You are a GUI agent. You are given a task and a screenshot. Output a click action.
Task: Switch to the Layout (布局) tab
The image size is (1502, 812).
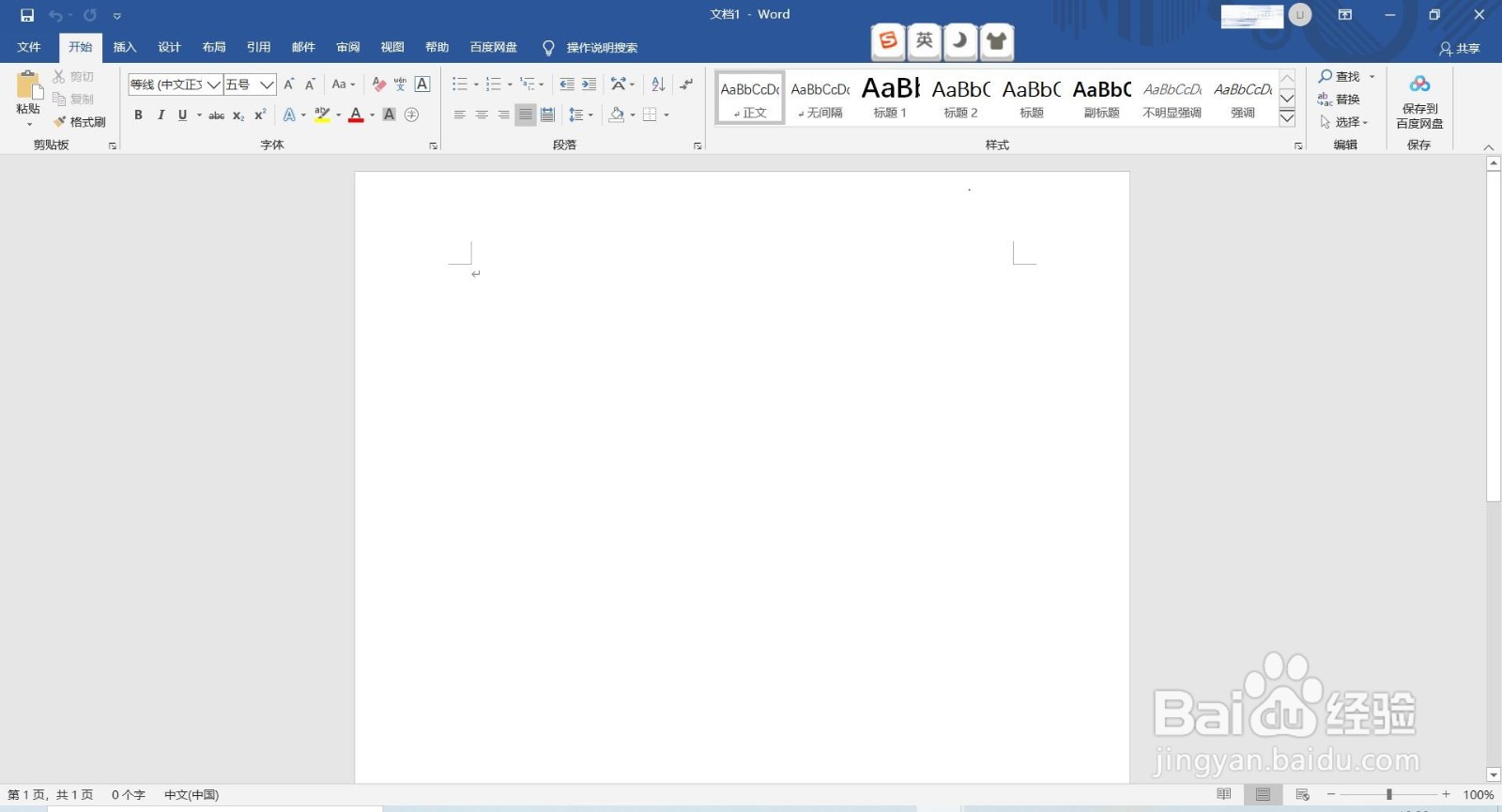(x=214, y=48)
